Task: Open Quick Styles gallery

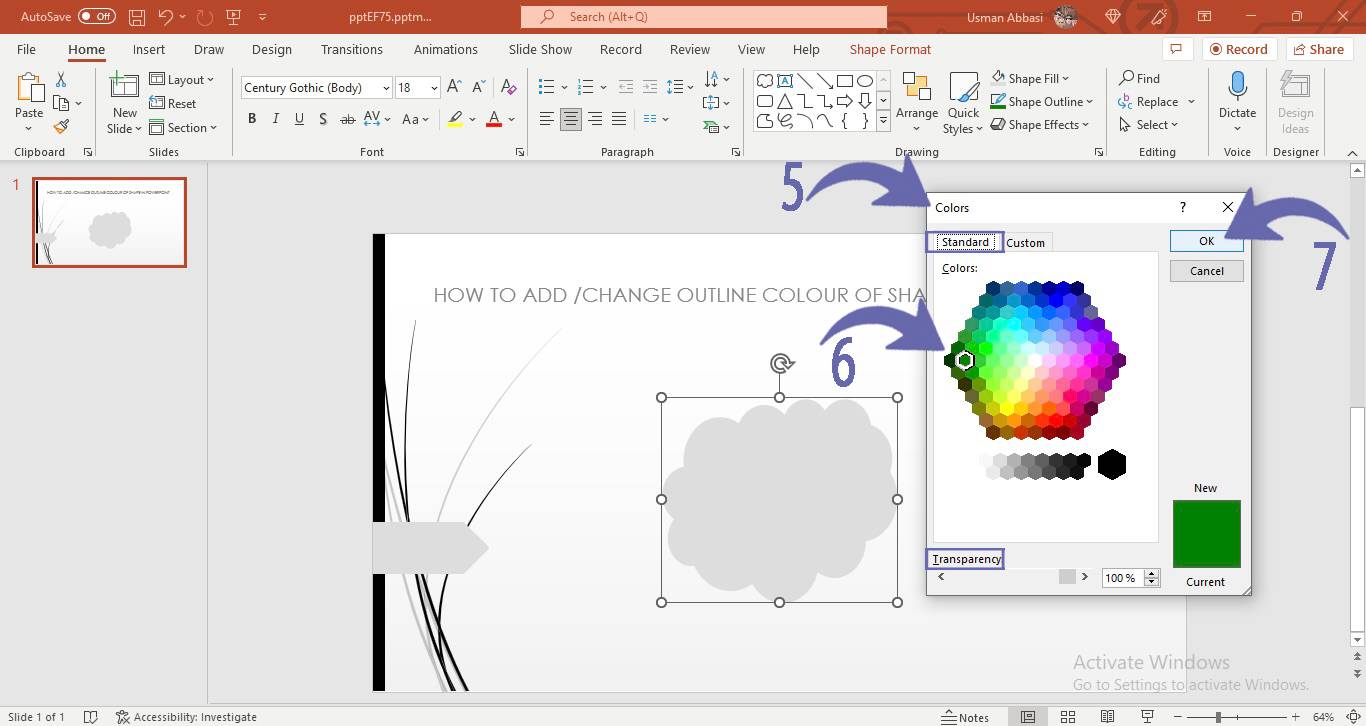Action: coord(964,103)
